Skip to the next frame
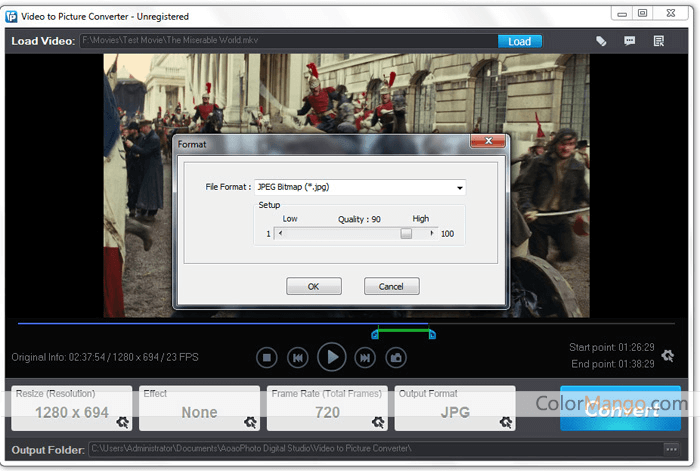The image size is (700, 471). pyautogui.click(x=366, y=357)
